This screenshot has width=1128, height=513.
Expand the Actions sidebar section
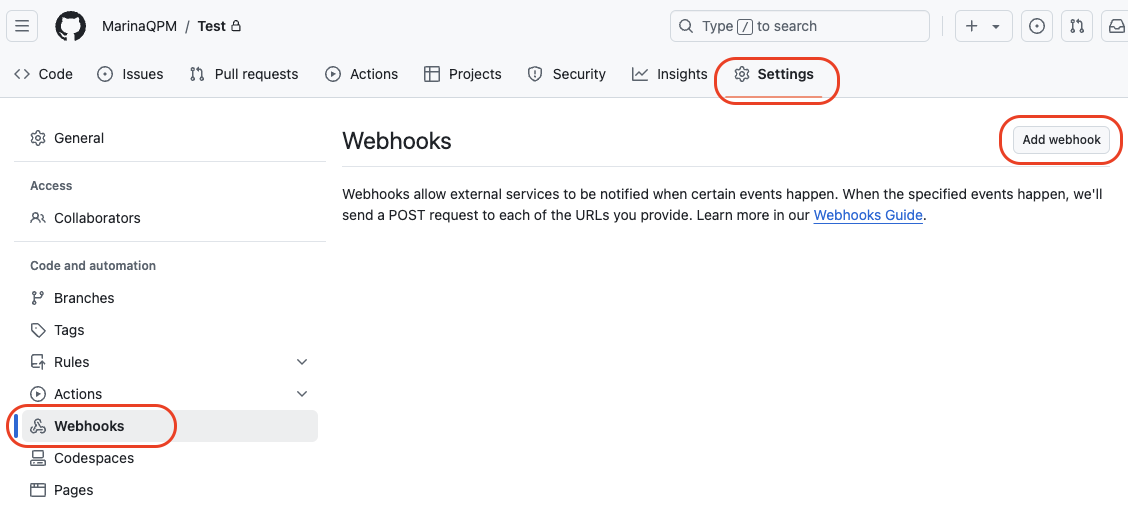(x=302, y=394)
